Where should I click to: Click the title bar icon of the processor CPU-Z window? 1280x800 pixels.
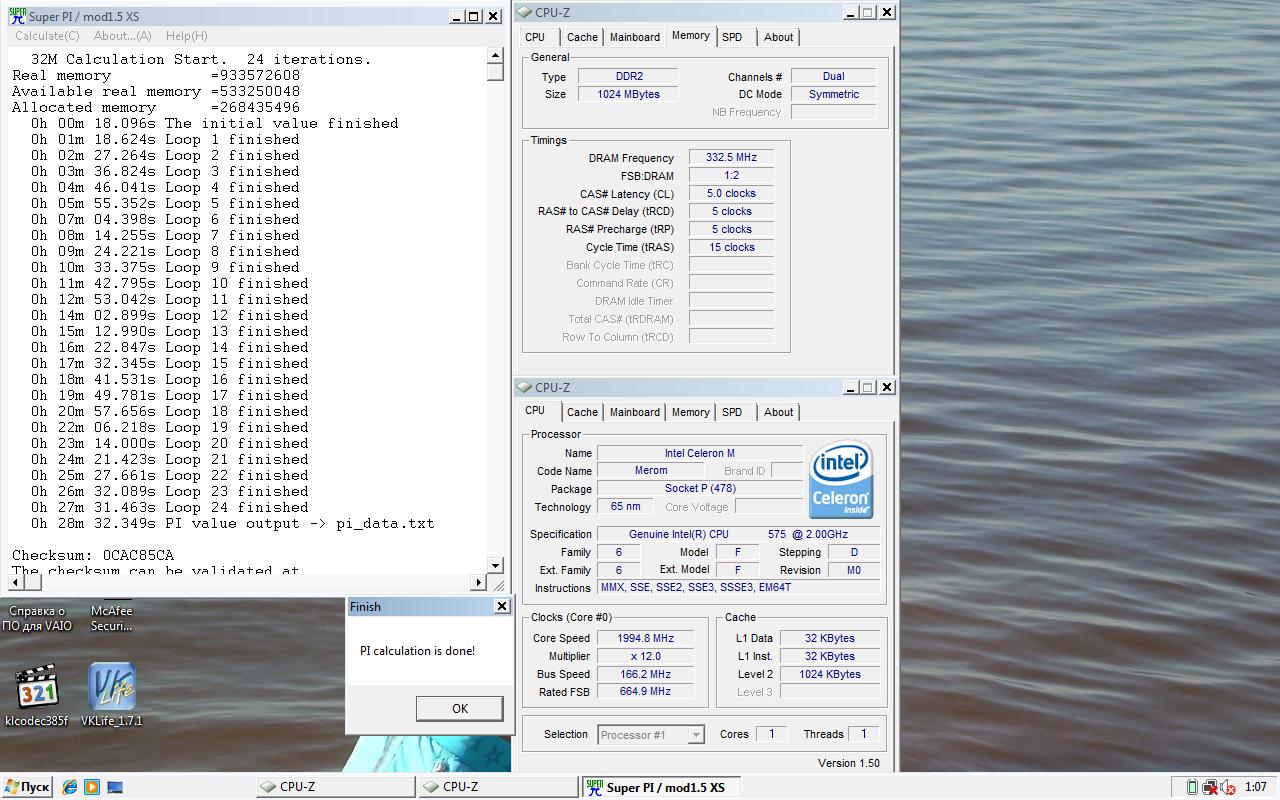point(524,388)
